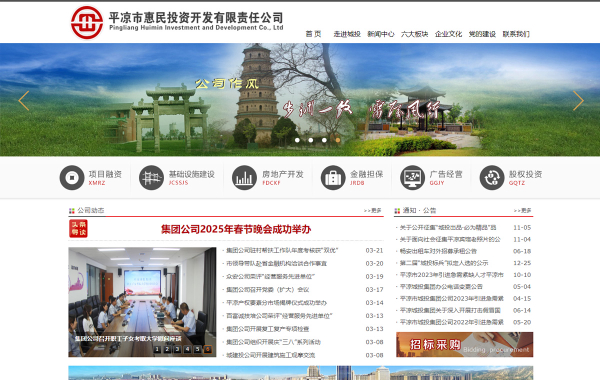Open news 集团公司组织开展庆"三八"系列活动
The width and height of the screenshot is (600, 380).
click(x=273, y=342)
